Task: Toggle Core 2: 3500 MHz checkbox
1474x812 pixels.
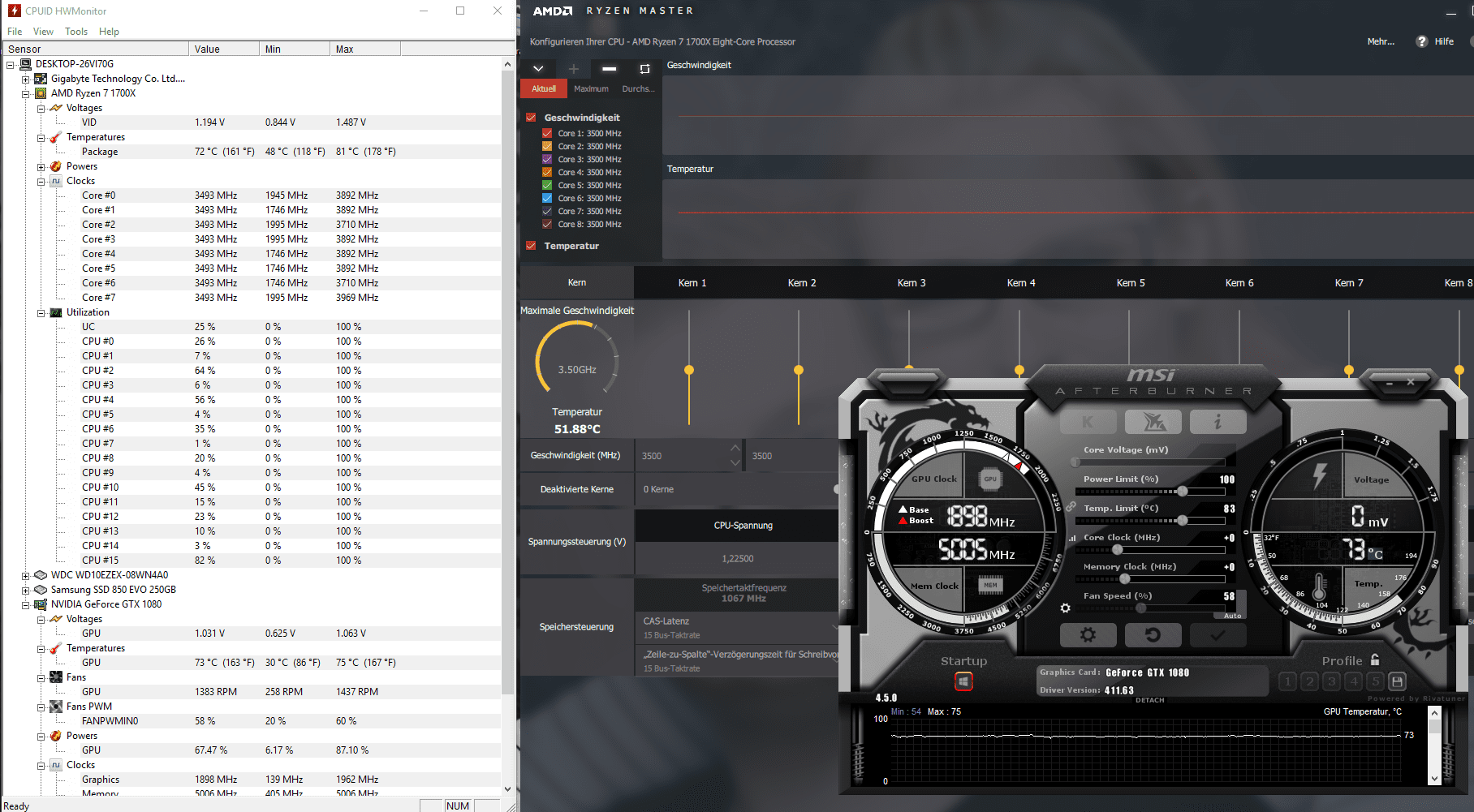Action: point(547,147)
